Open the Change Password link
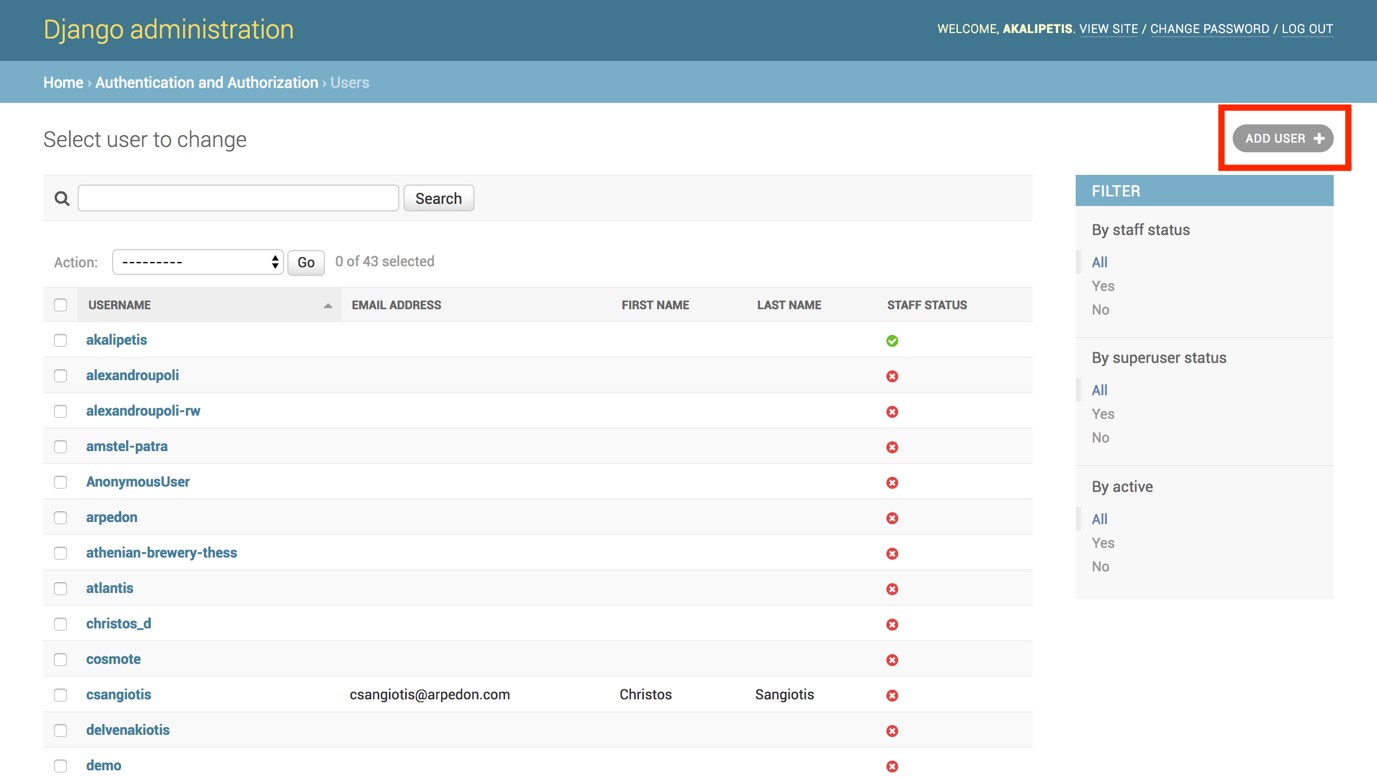 [1209, 29]
